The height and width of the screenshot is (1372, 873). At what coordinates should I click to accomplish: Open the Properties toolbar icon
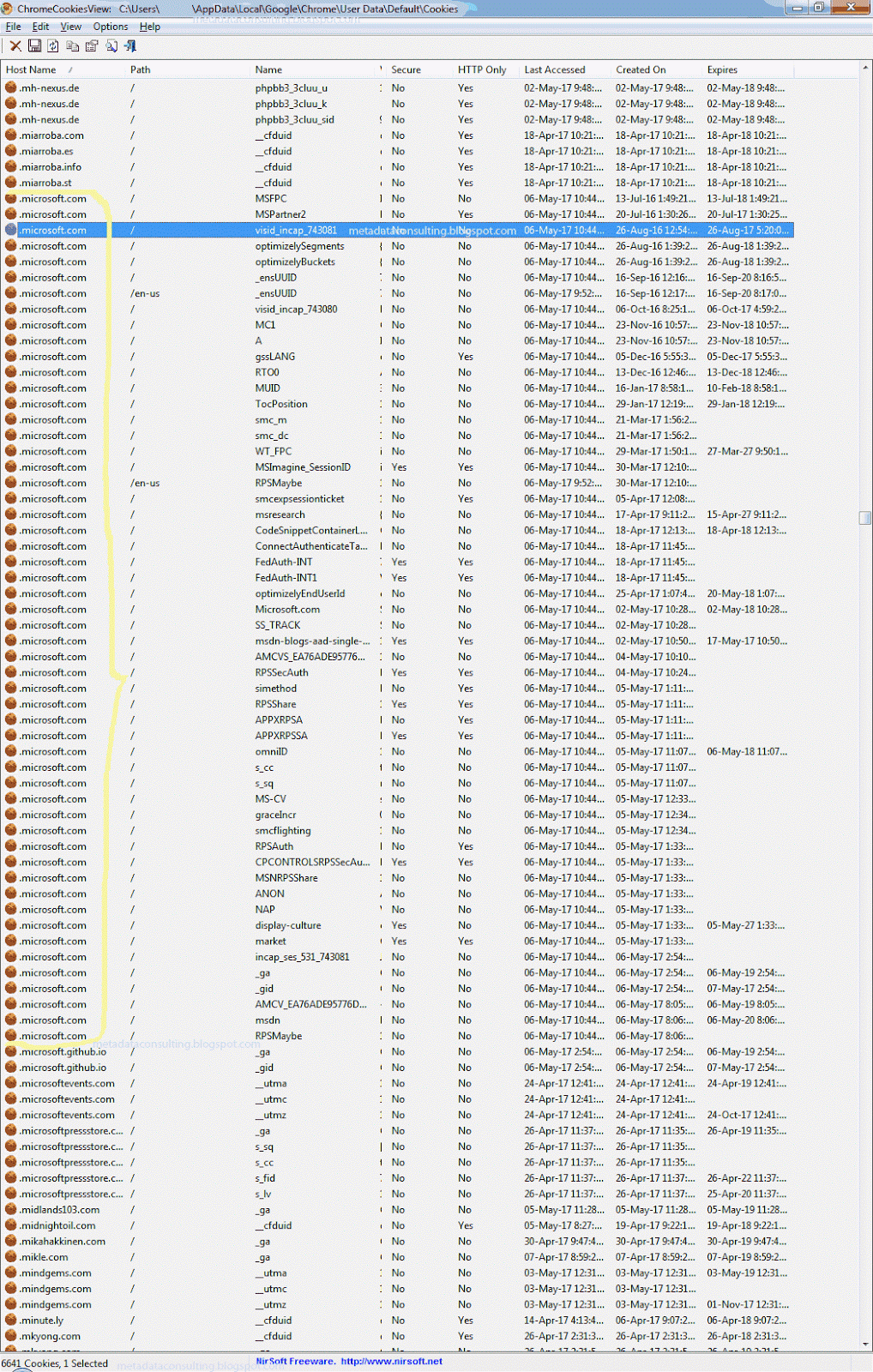click(92, 46)
